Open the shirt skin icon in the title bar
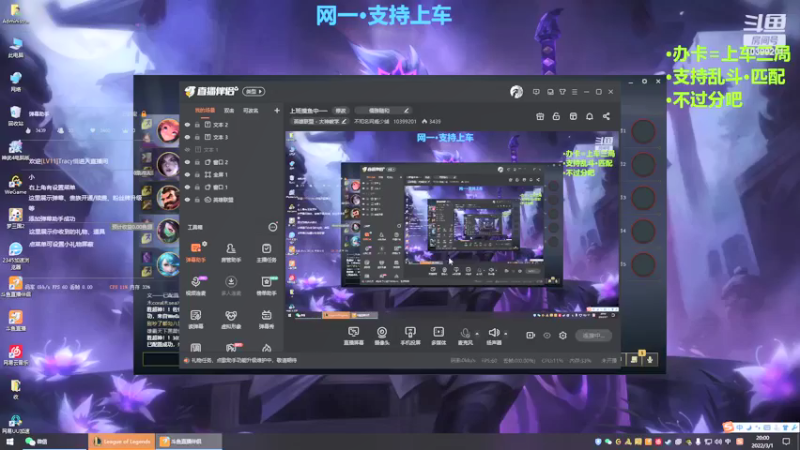The width and height of the screenshot is (800, 450). tap(562, 92)
